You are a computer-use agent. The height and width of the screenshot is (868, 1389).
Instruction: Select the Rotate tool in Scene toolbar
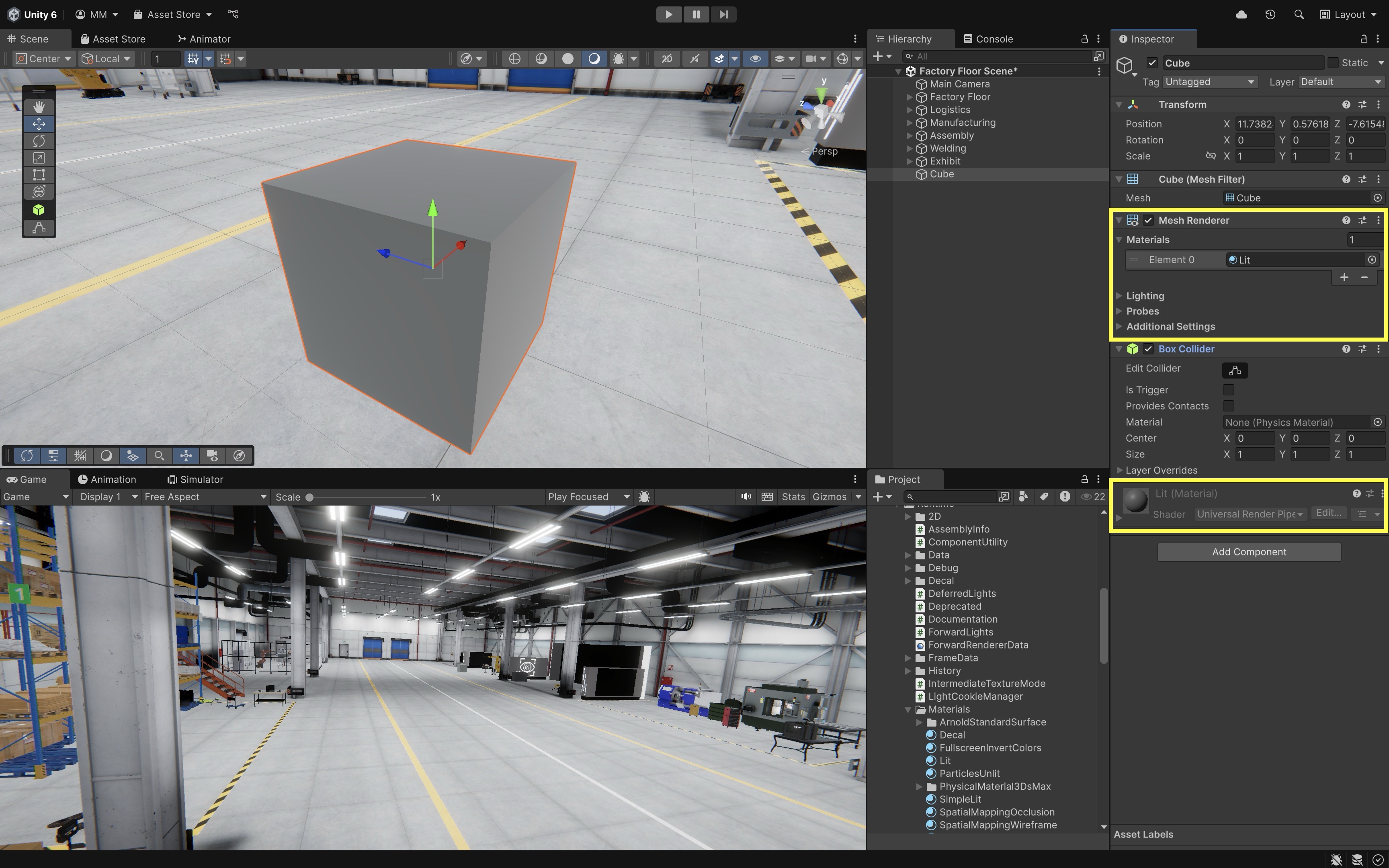[x=39, y=141]
